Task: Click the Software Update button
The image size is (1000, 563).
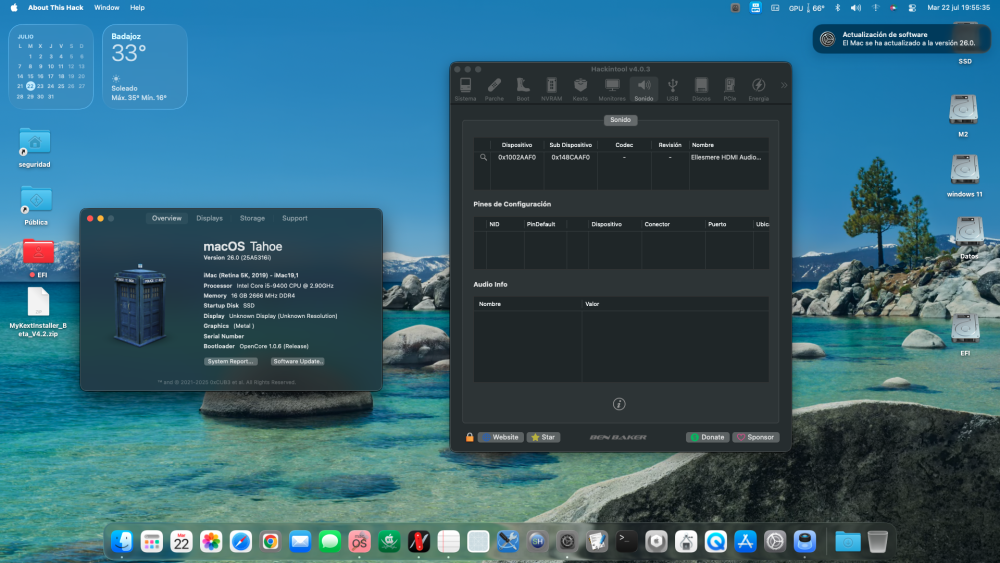Action: (x=298, y=362)
